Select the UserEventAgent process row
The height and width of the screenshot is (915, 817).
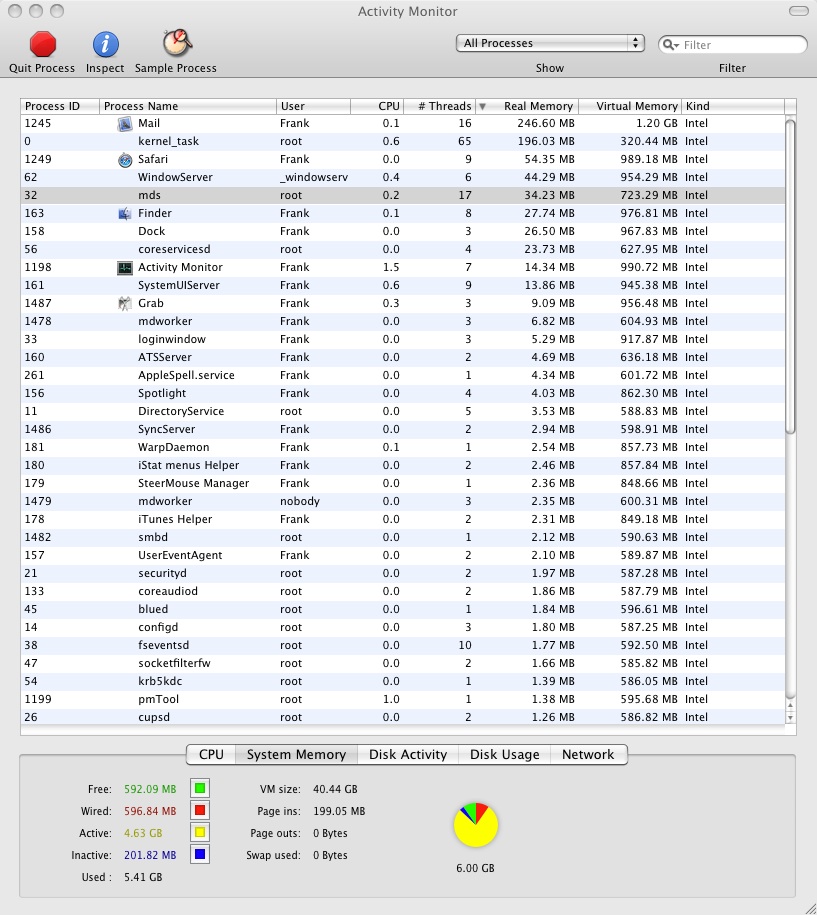coord(403,556)
